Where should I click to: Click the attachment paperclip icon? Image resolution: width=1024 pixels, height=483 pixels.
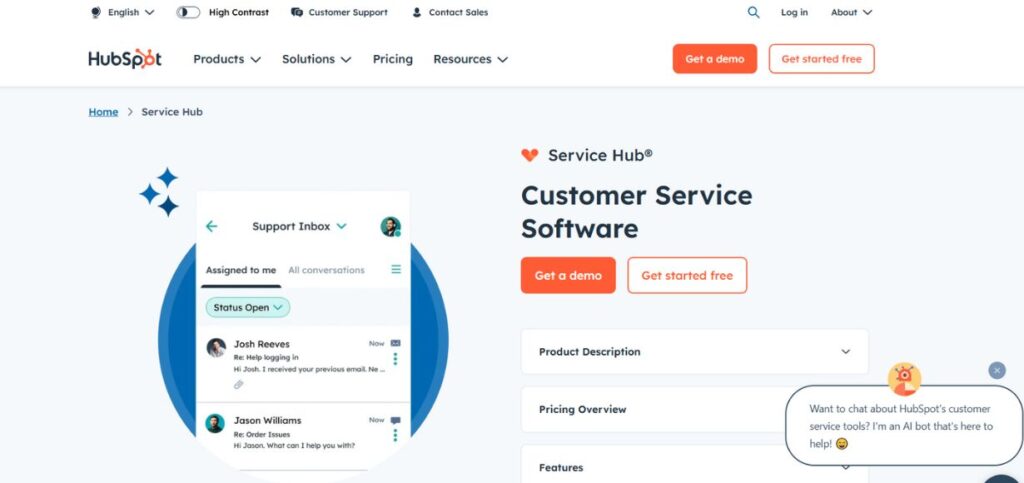(x=239, y=384)
